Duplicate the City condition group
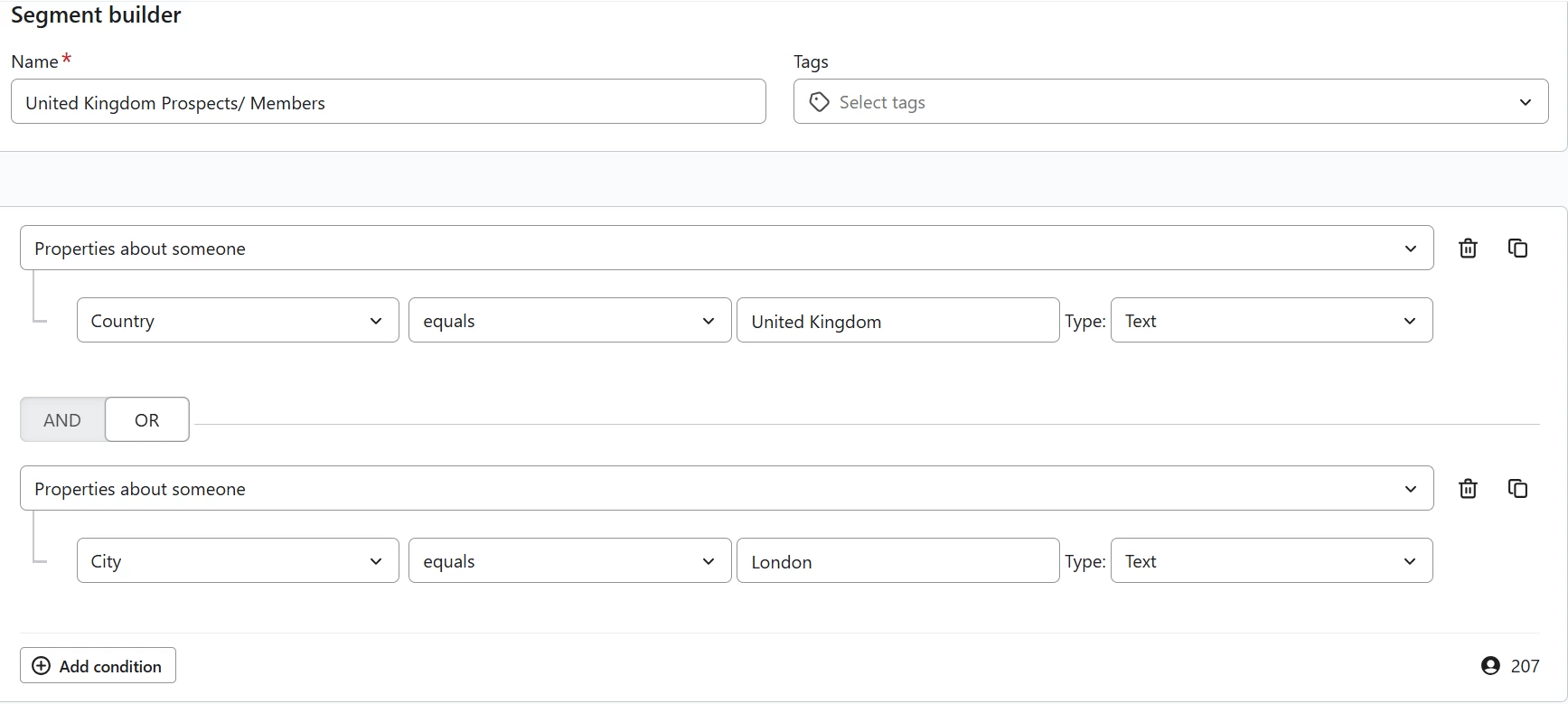 [1517, 488]
